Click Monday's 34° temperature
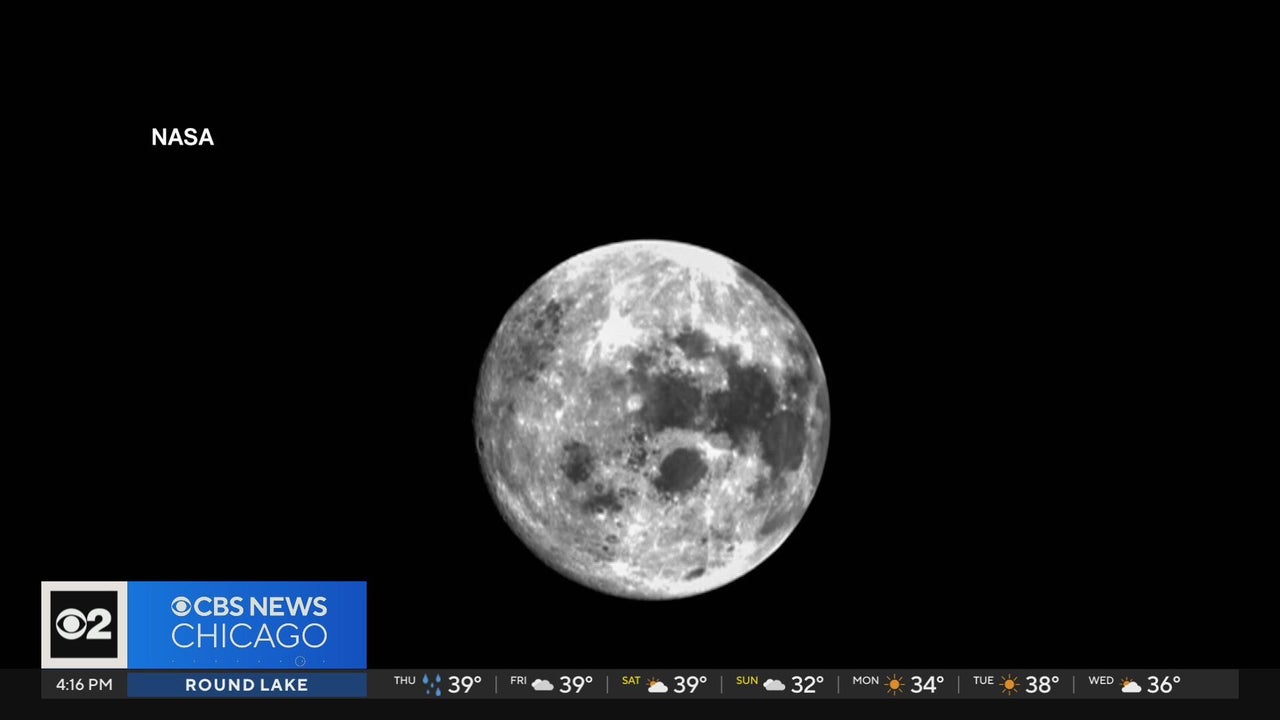Viewport: 1280px width, 720px height. tap(926, 685)
